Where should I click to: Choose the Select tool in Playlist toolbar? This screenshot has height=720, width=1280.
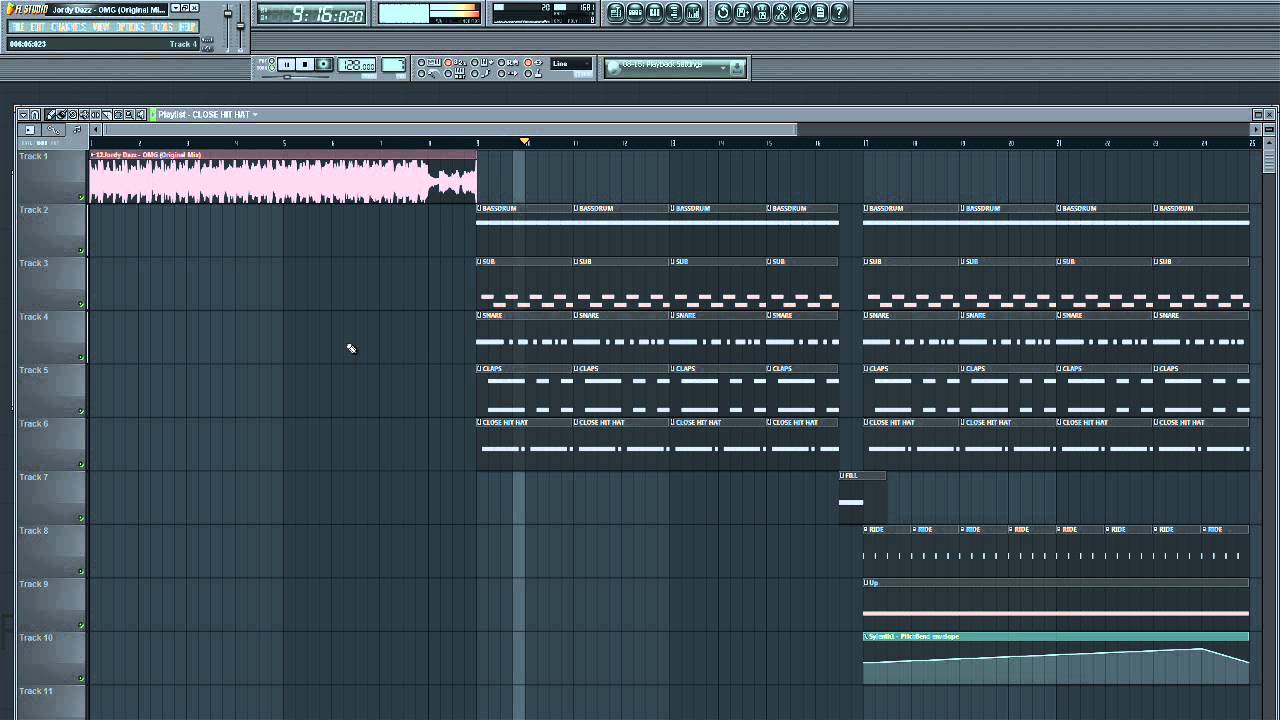118,114
